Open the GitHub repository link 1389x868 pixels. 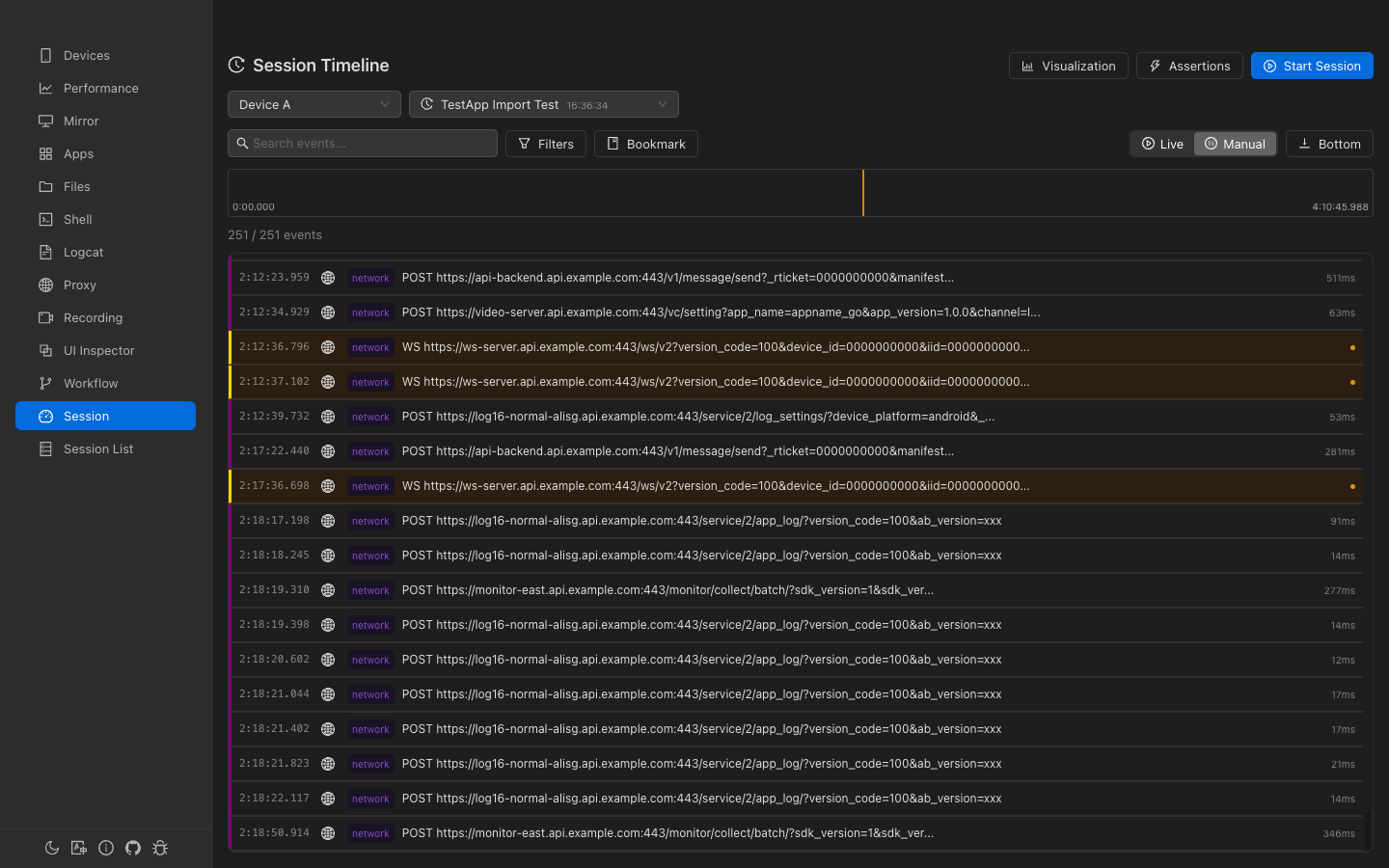coord(133,848)
